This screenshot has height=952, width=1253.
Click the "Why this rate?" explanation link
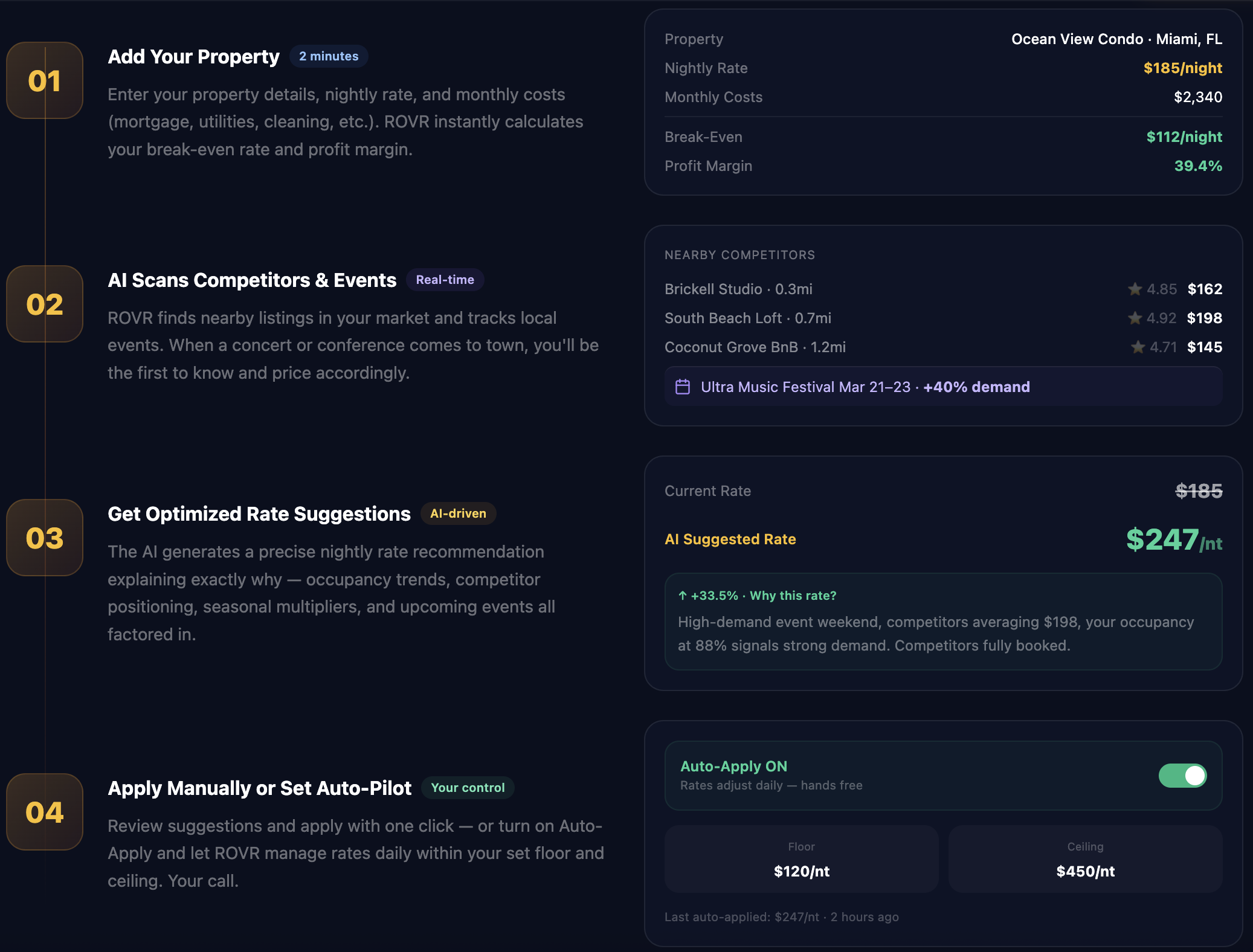coord(793,596)
